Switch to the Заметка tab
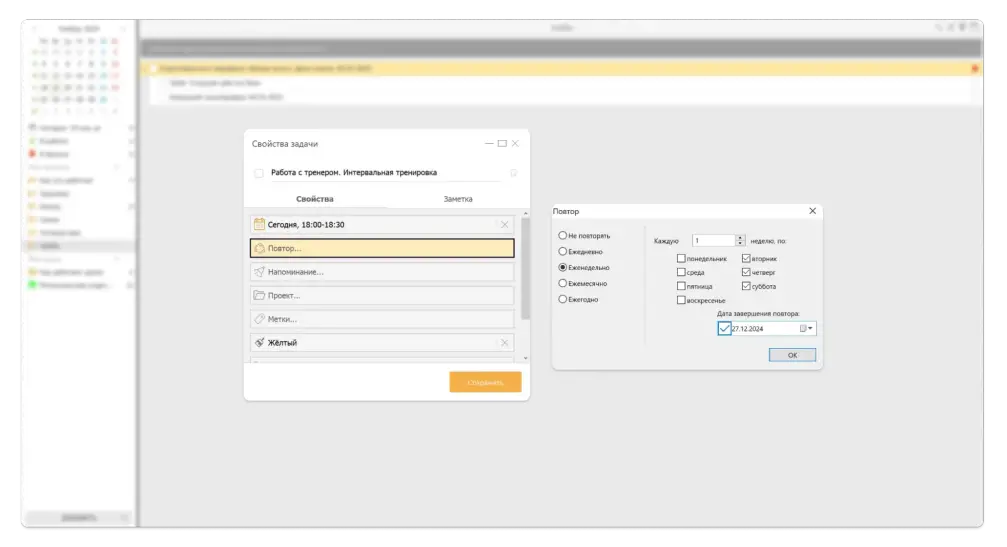This screenshot has height=547, width=1007. tap(457, 199)
